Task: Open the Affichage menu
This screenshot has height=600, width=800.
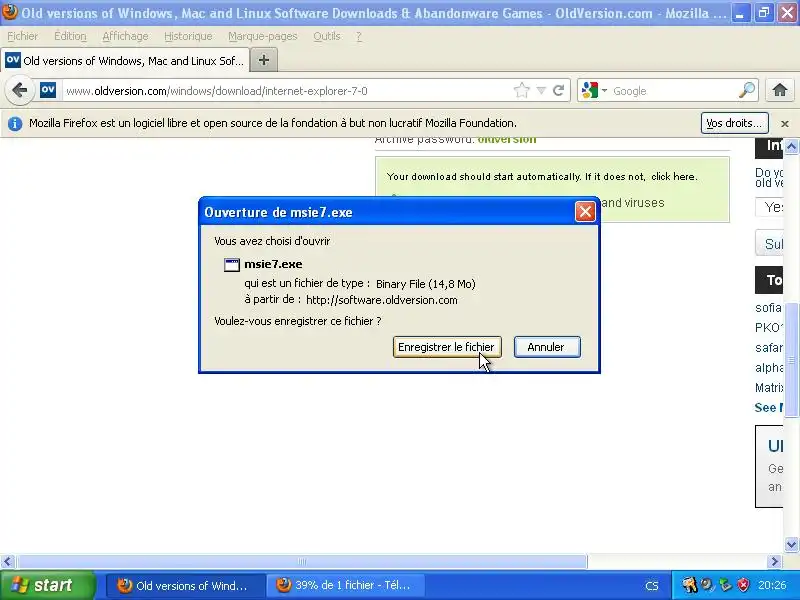Action: pyautogui.click(x=125, y=36)
